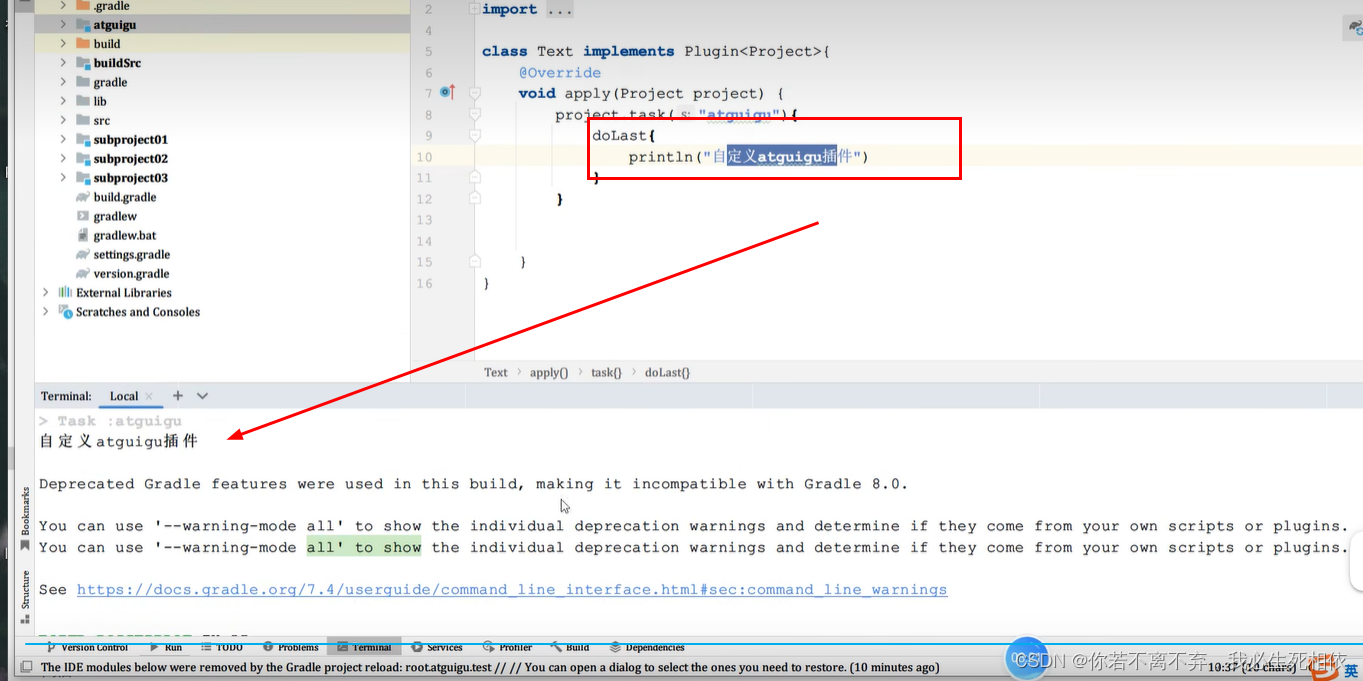Screen dimensions: 1363x681
Task: Click line number 10 in the gutter
Action: (425, 156)
